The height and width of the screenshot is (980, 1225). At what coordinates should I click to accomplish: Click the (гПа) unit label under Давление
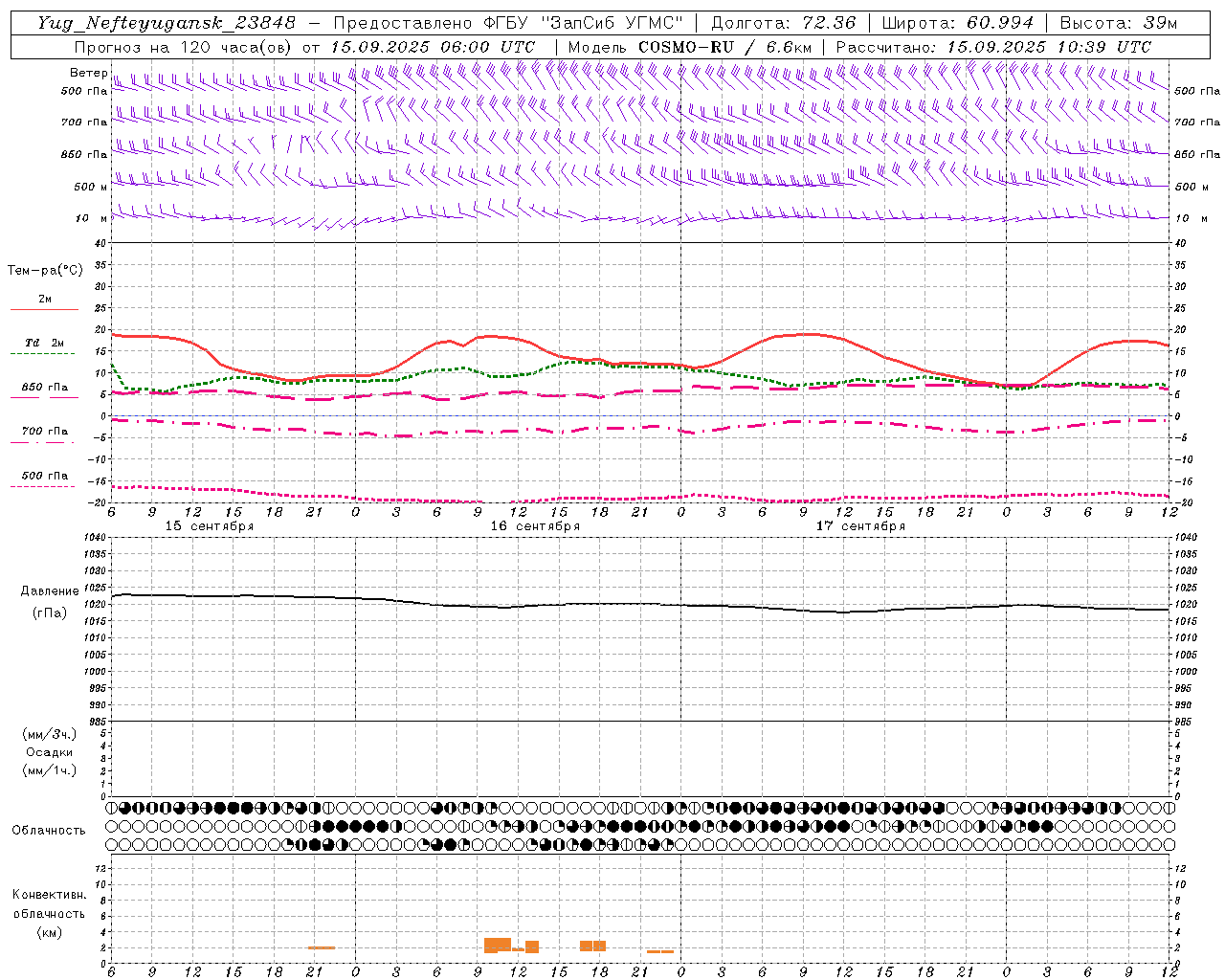click(x=50, y=612)
